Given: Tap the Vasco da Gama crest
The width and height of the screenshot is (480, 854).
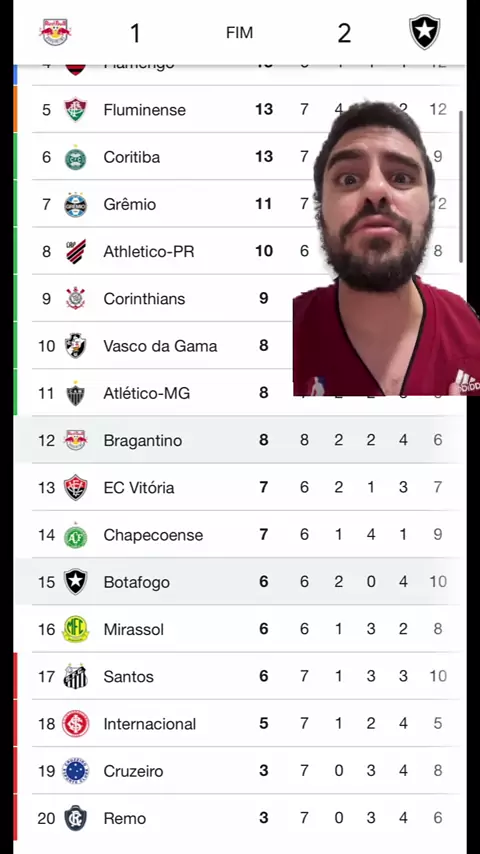Looking at the screenshot, I should (x=75, y=346).
